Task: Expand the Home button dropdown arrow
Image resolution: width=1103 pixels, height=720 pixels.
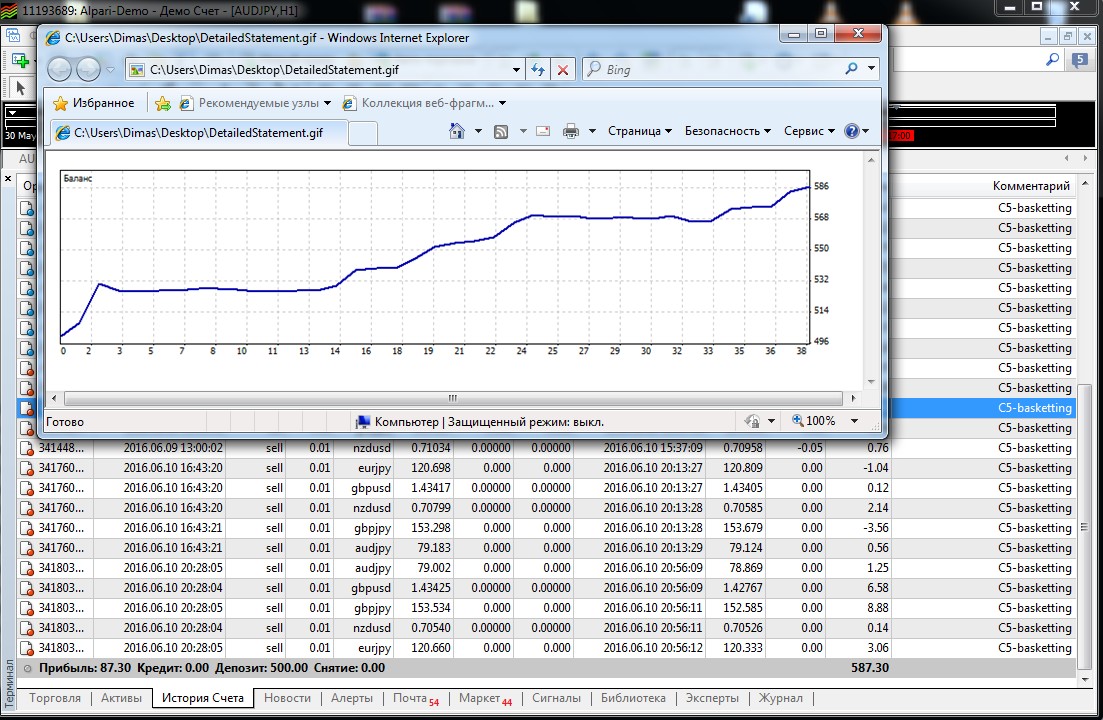Action: coord(478,131)
